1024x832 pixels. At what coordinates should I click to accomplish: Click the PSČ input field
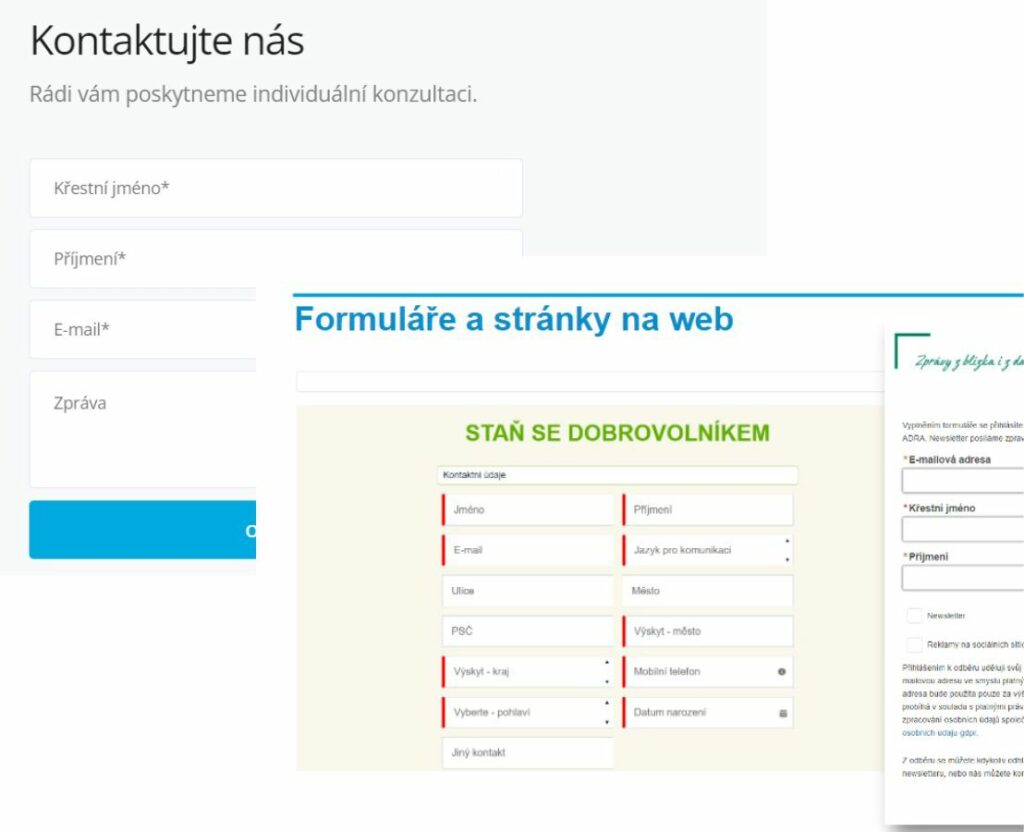point(528,631)
